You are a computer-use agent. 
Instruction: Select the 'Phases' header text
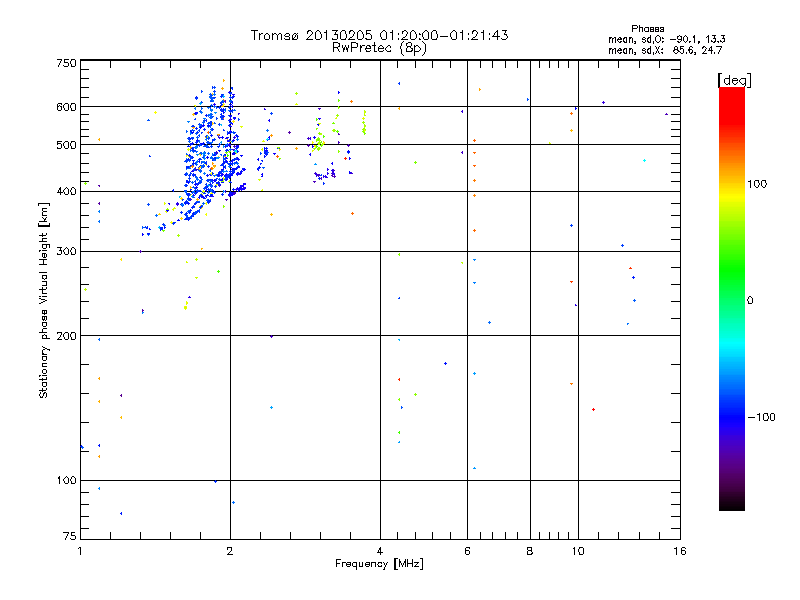coord(647,29)
